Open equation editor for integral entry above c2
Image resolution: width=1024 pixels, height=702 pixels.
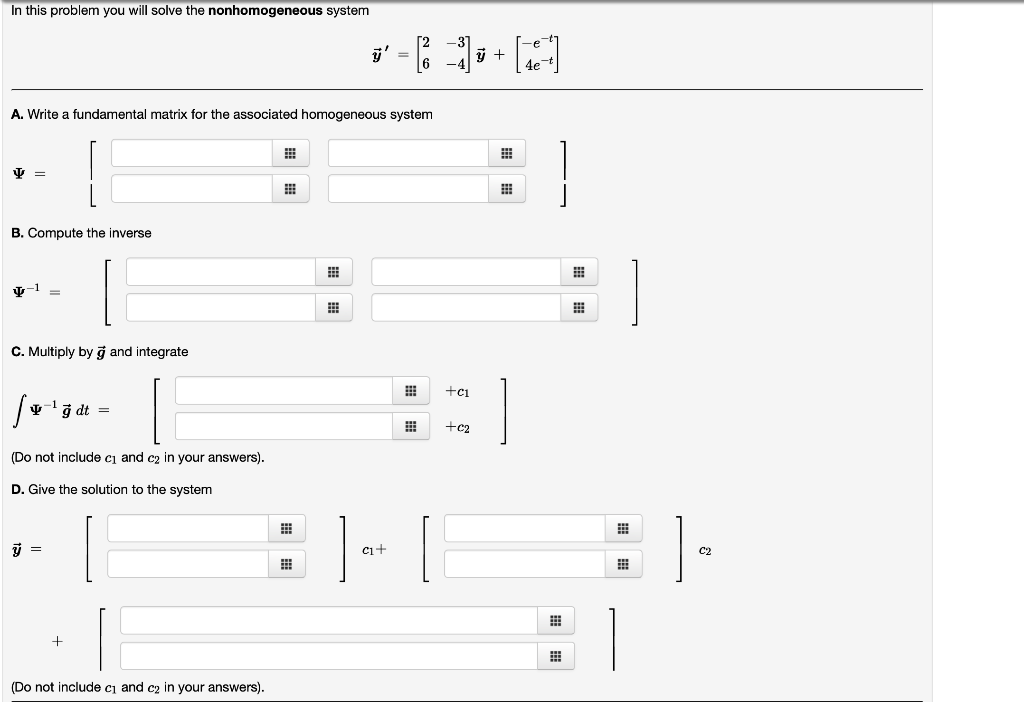410,425
